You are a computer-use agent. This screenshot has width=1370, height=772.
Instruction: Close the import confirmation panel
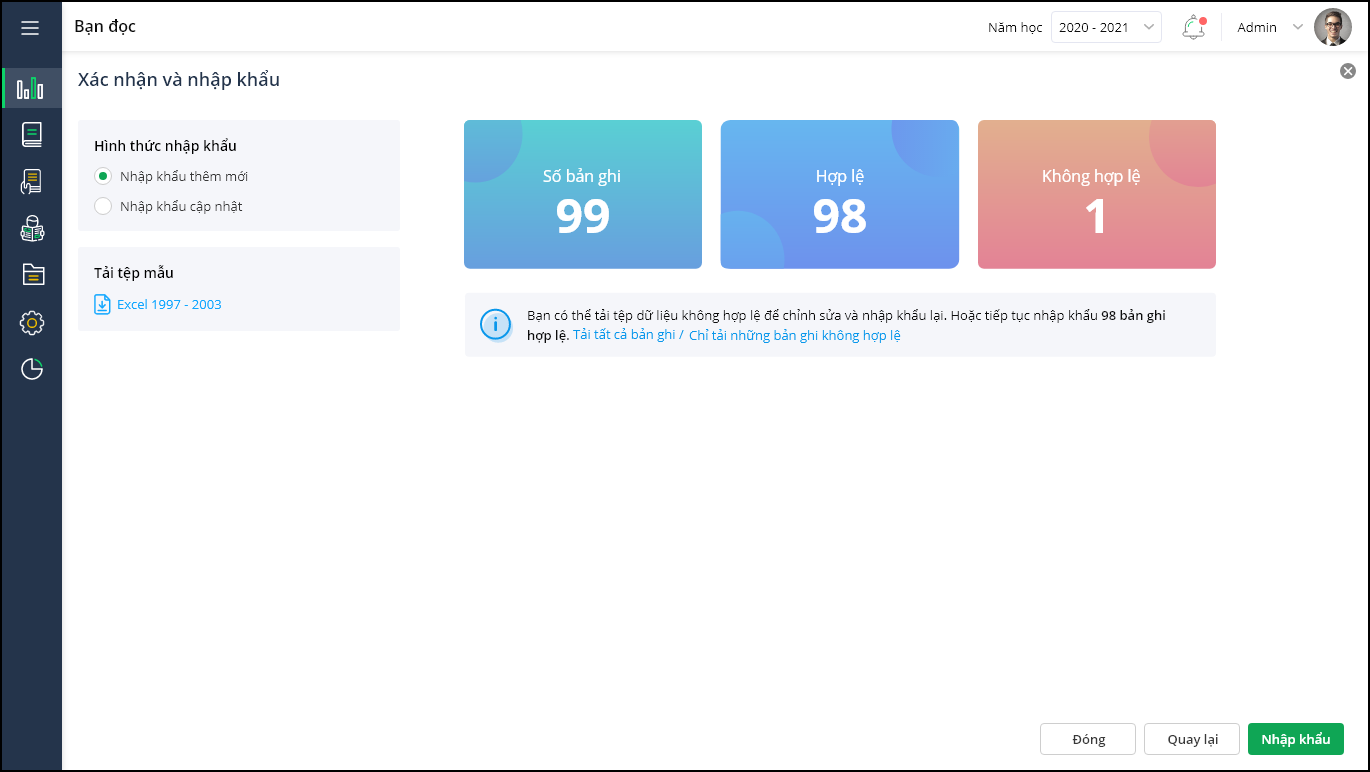click(1348, 71)
